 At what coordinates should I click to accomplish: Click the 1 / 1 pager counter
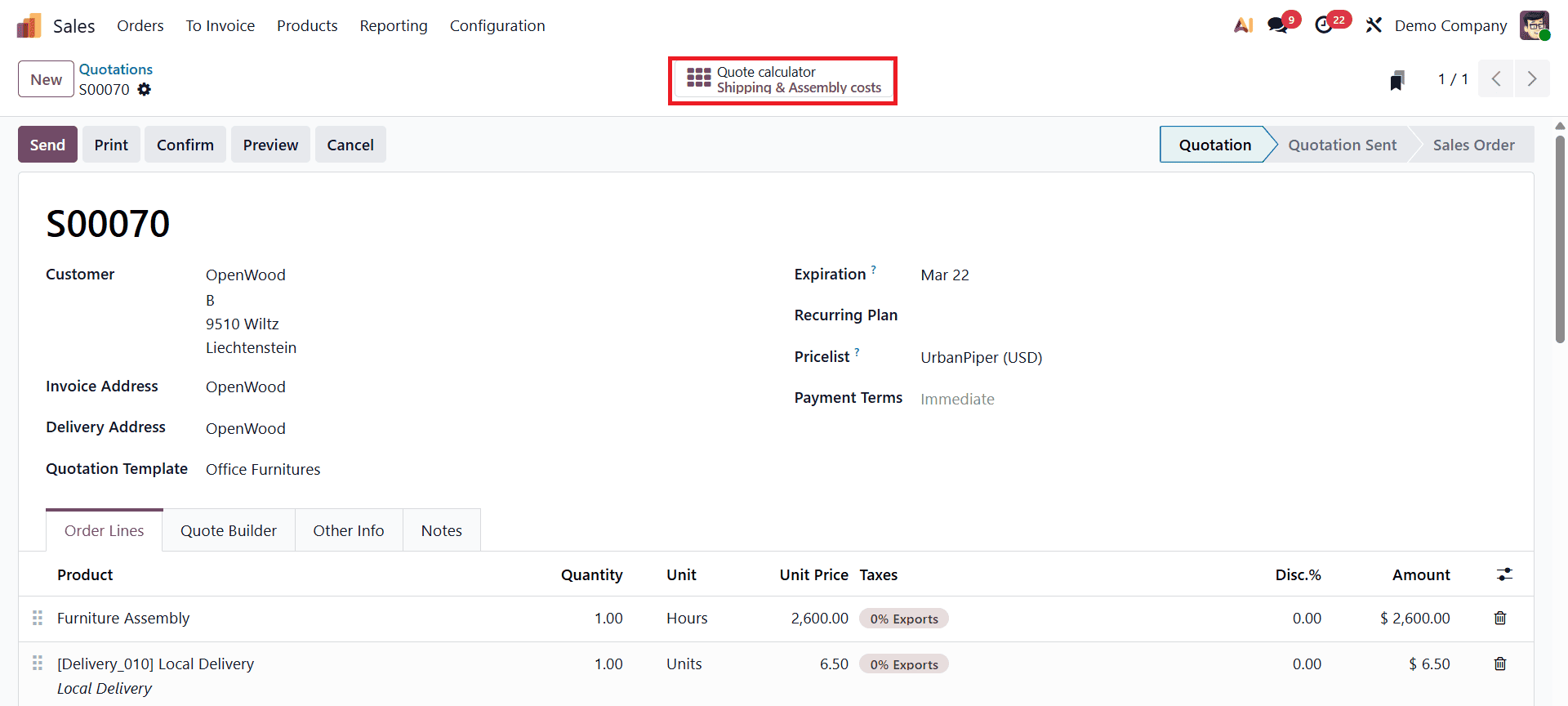[x=1453, y=78]
